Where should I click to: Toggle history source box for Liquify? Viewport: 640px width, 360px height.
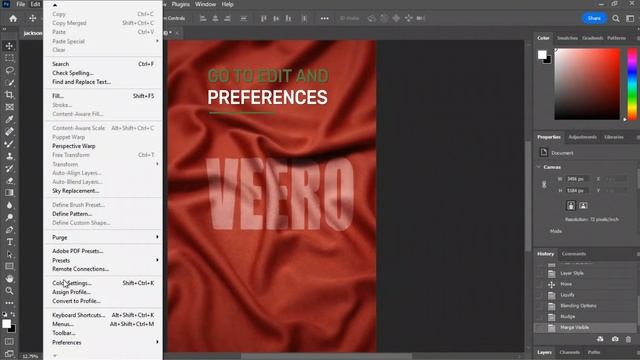coord(540,295)
